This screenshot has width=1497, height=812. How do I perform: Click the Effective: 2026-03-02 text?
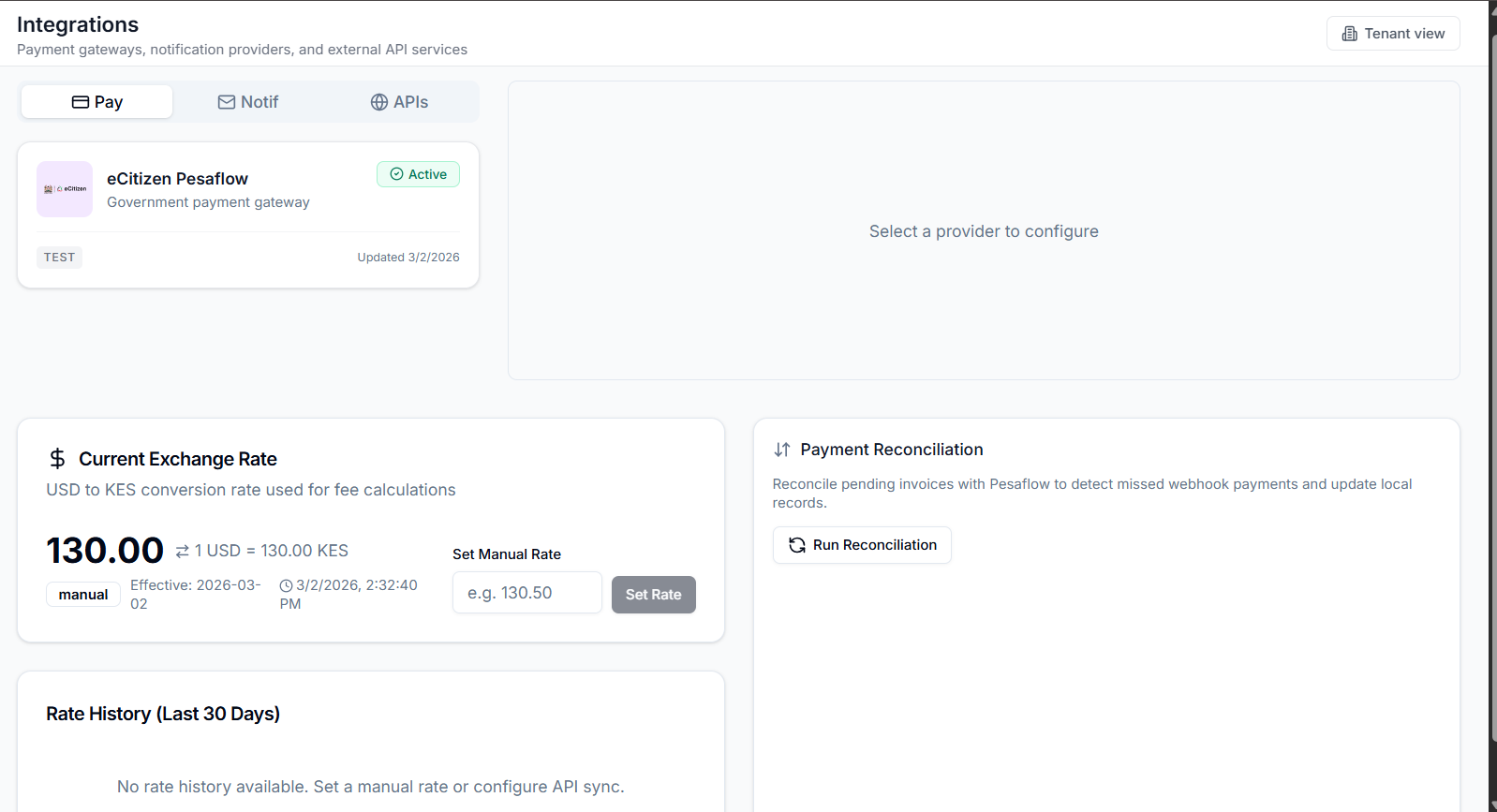pyautogui.click(x=196, y=595)
